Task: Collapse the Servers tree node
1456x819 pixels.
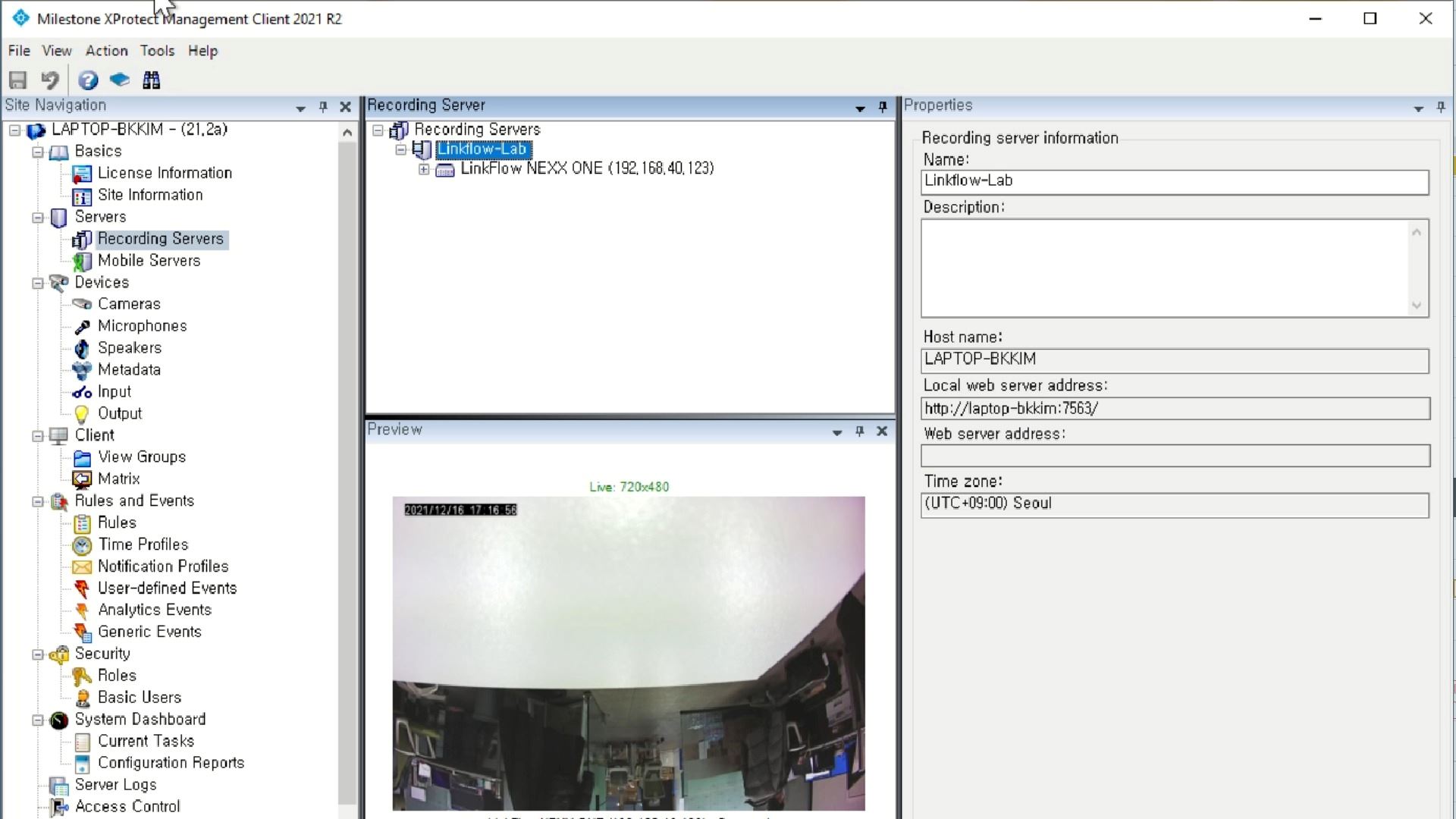Action: click(x=37, y=218)
